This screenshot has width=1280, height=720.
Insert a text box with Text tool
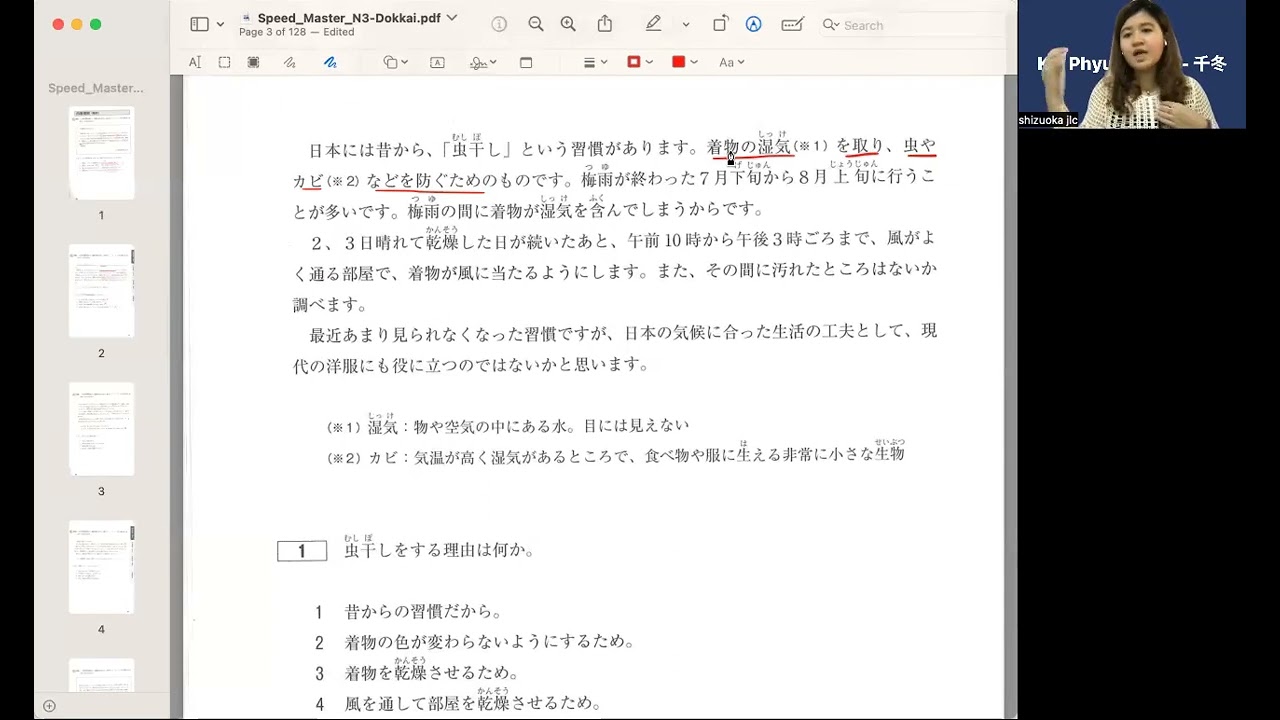pyautogui.click(x=437, y=62)
